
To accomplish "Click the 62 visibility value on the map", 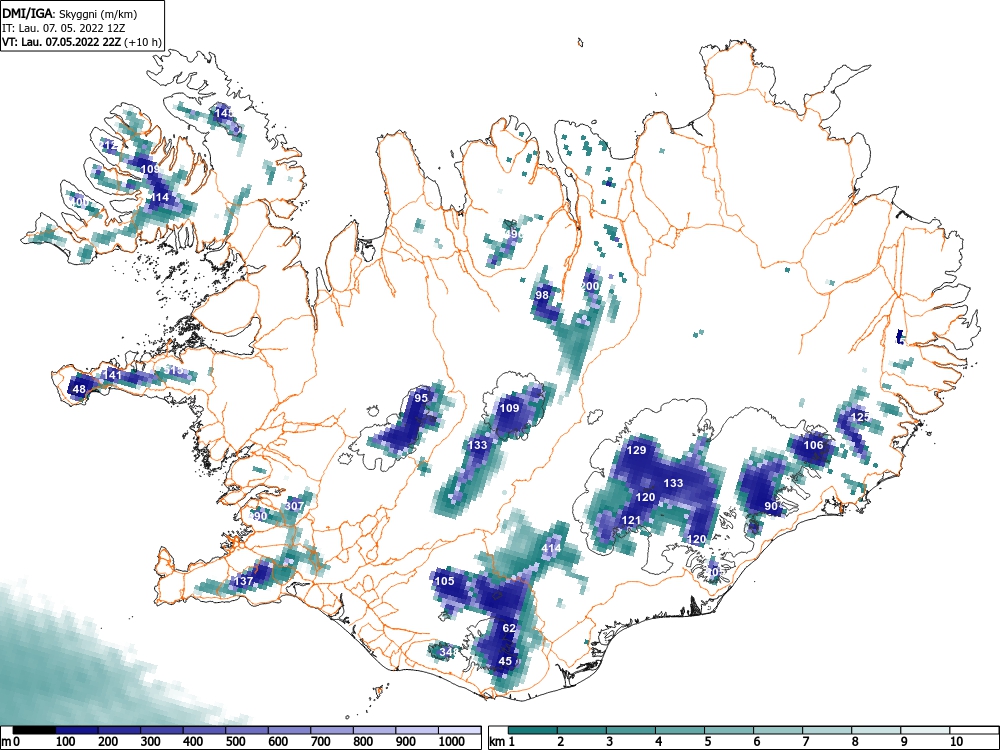I will pos(509,628).
